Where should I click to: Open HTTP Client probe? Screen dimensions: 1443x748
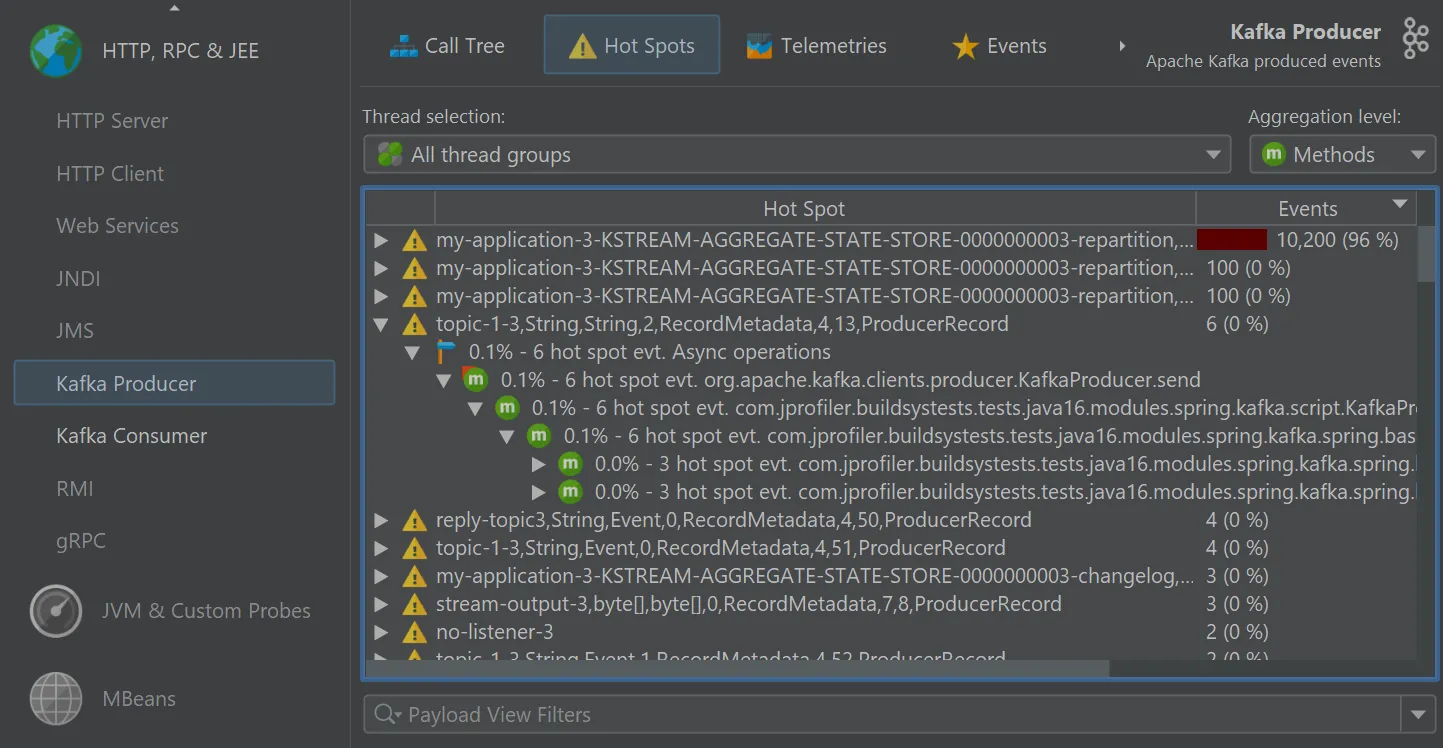(x=110, y=174)
